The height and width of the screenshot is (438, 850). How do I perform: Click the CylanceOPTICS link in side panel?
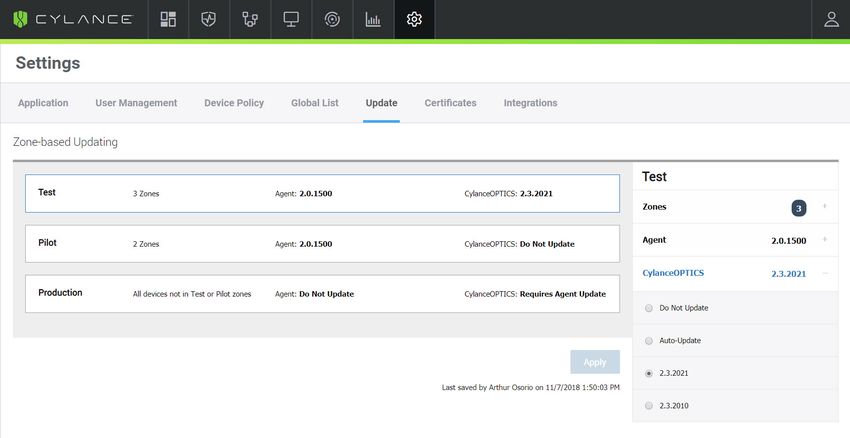(x=673, y=273)
